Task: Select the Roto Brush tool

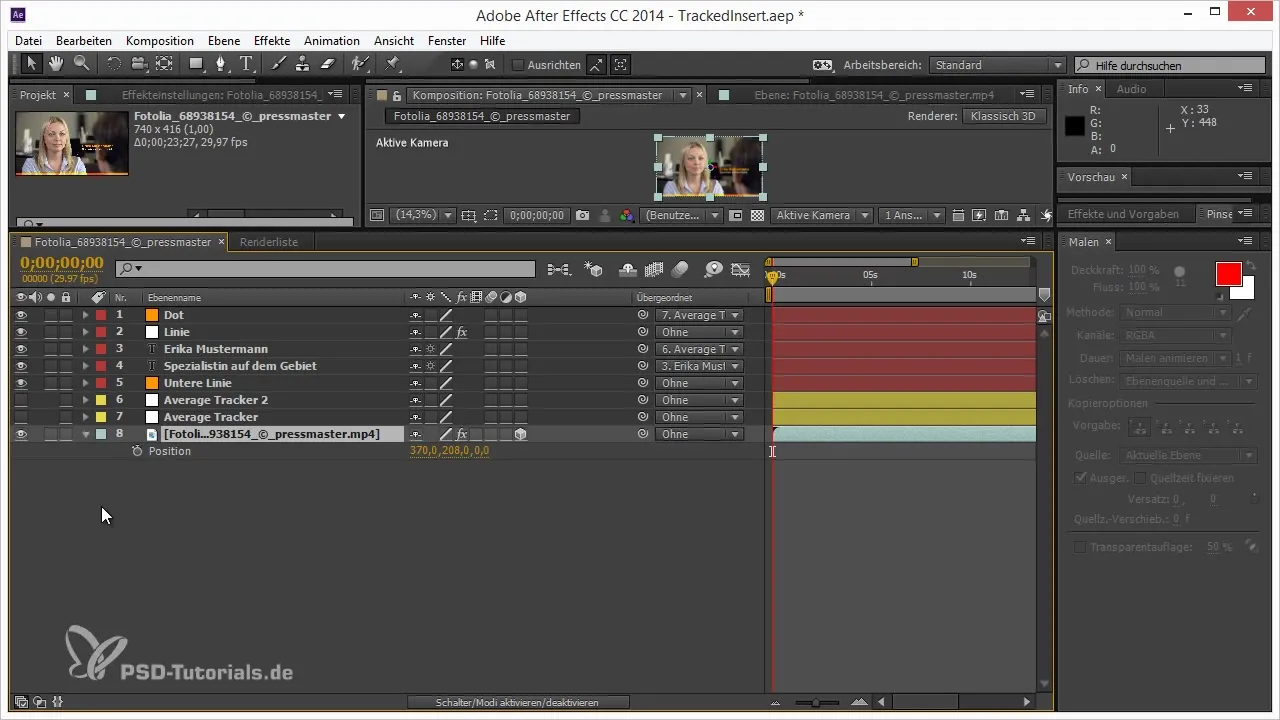Action: click(359, 64)
